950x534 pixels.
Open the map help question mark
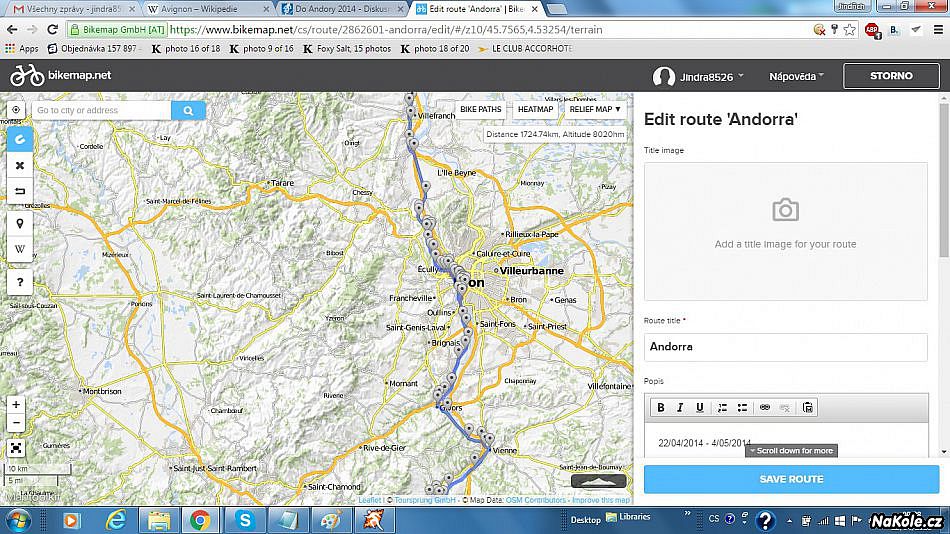click(x=19, y=282)
